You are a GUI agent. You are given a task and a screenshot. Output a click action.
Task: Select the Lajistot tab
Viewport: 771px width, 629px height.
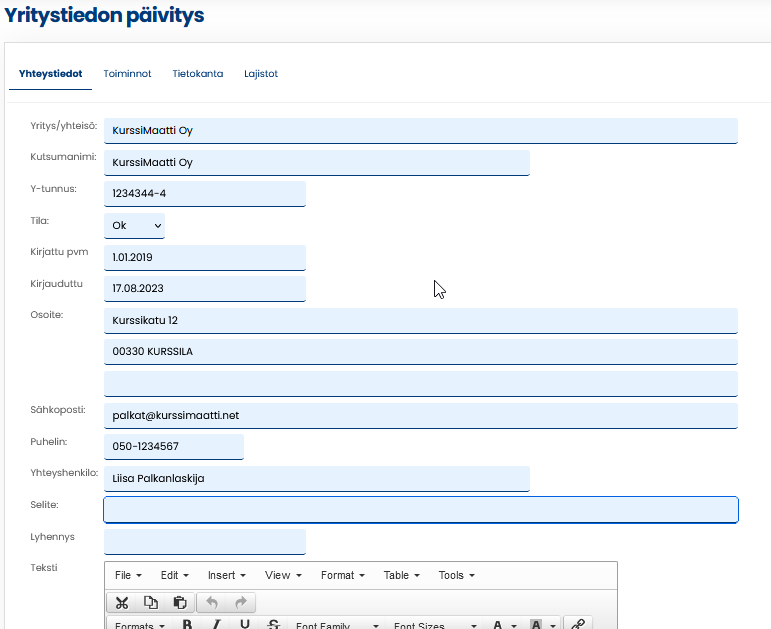261,74
